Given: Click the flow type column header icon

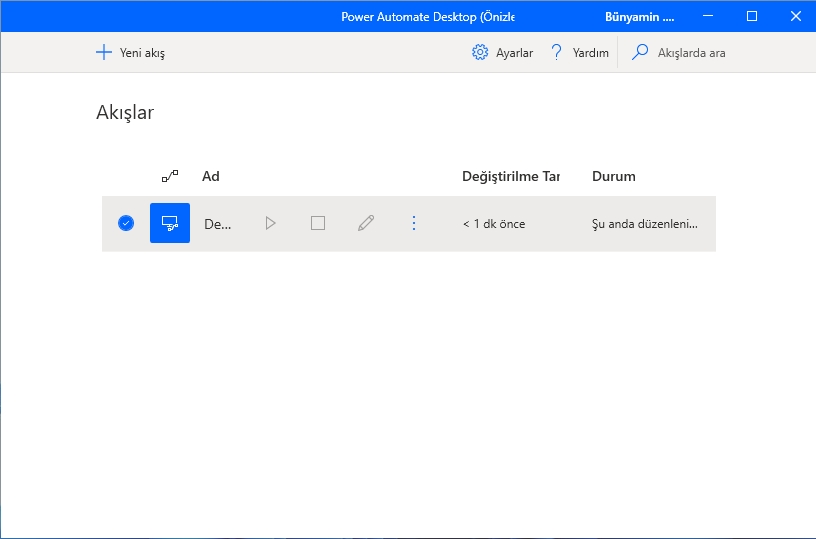Looking at the screenshot, I should point(170,176).
